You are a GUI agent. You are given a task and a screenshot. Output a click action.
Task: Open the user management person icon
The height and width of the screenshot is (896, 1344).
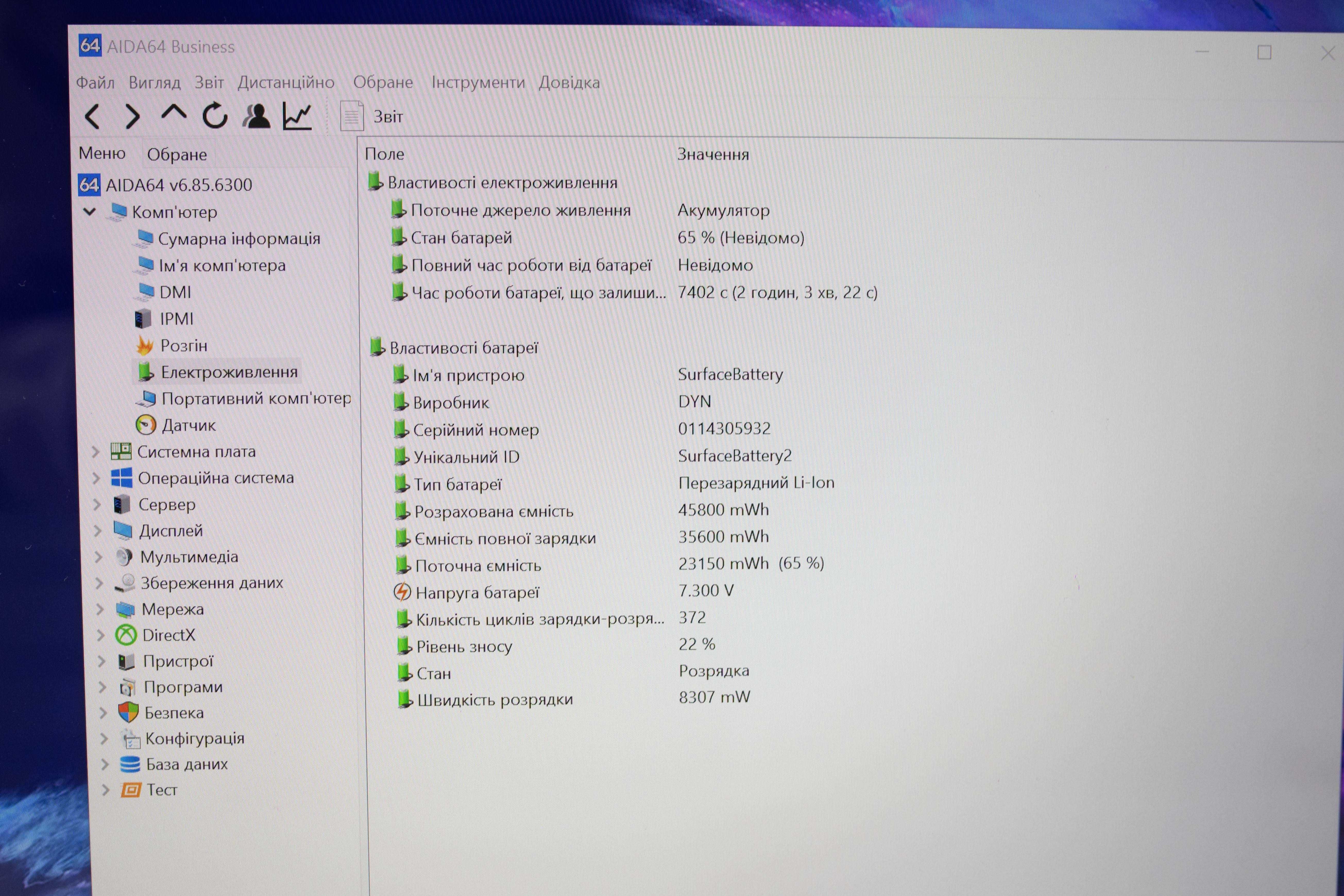pos(256,116)
